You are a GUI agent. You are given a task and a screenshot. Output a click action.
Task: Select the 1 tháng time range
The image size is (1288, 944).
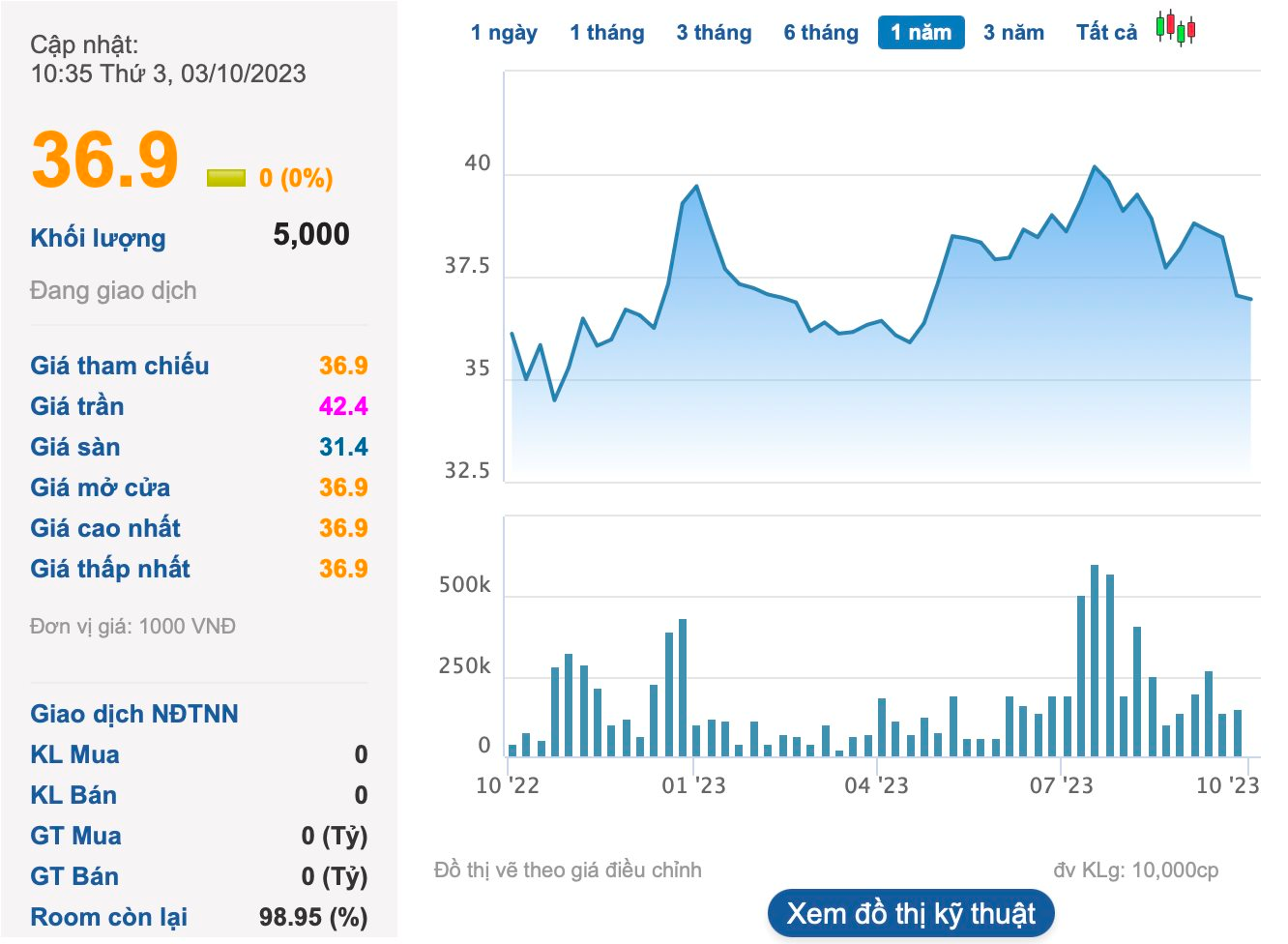(607, 33)
